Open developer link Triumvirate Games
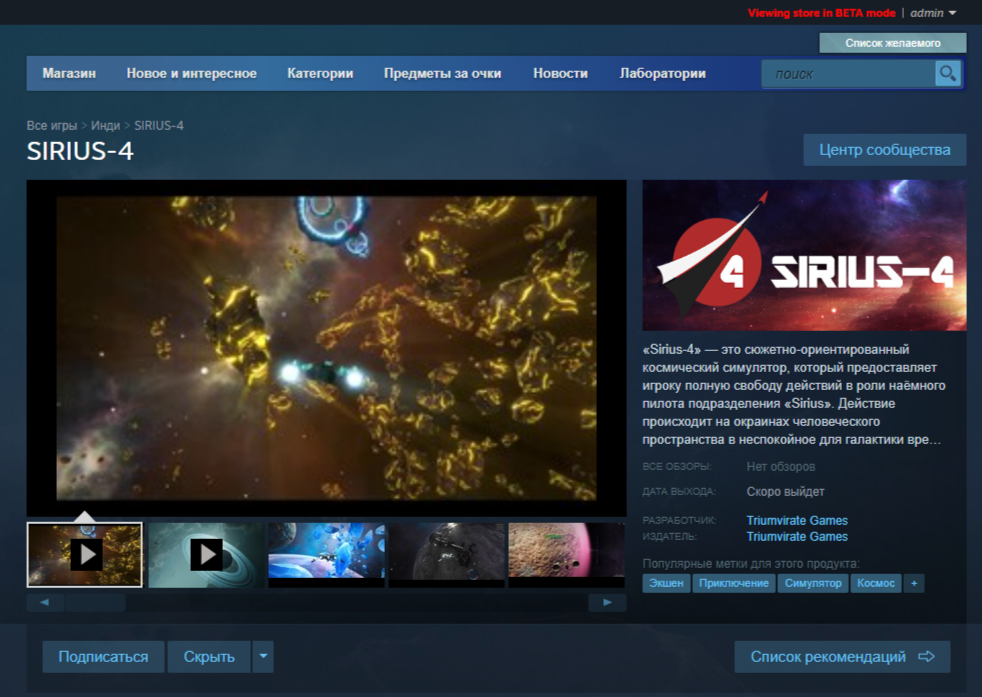 pyautogui.click(x=797, y=520)
